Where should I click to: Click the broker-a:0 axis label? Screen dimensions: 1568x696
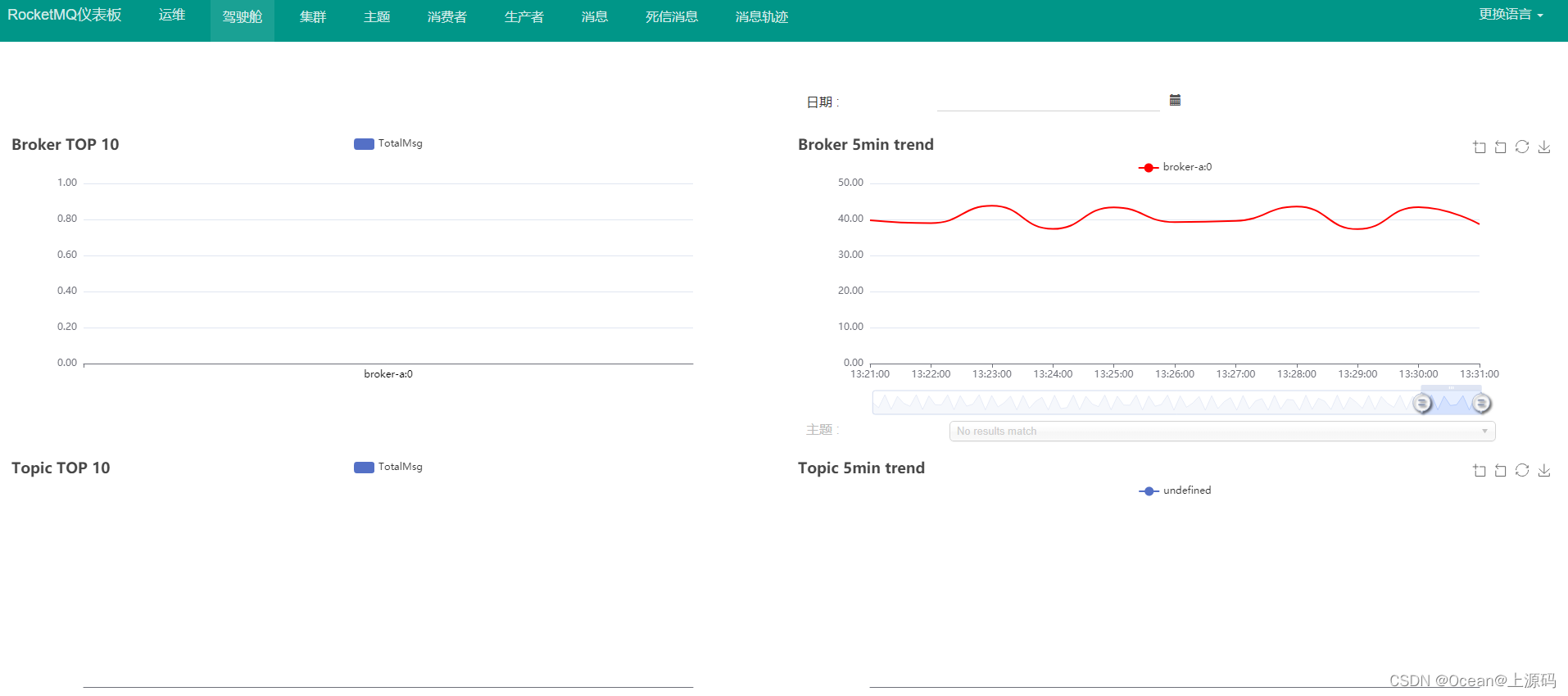388,374
